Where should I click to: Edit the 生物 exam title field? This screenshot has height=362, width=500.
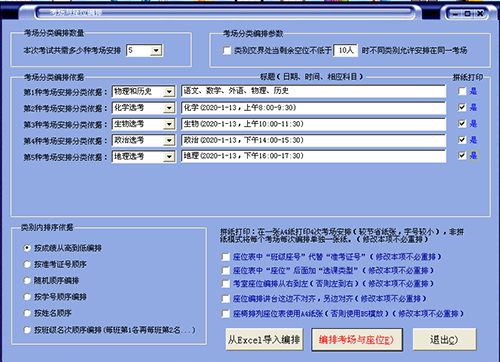point(313,124)
